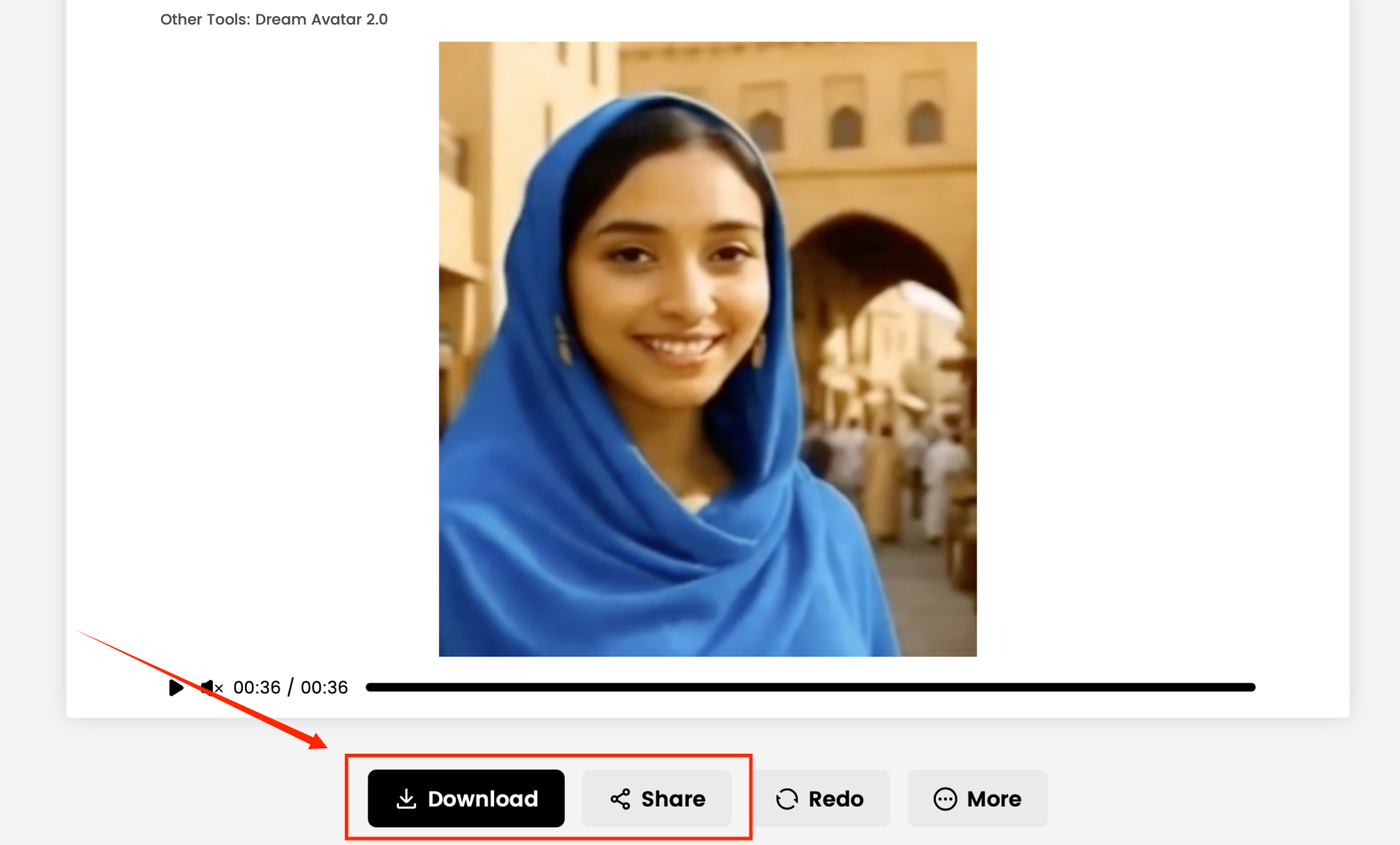The image size is (1400, 845).
Task: Open the More options menu
Action: [x=977, y=799]
